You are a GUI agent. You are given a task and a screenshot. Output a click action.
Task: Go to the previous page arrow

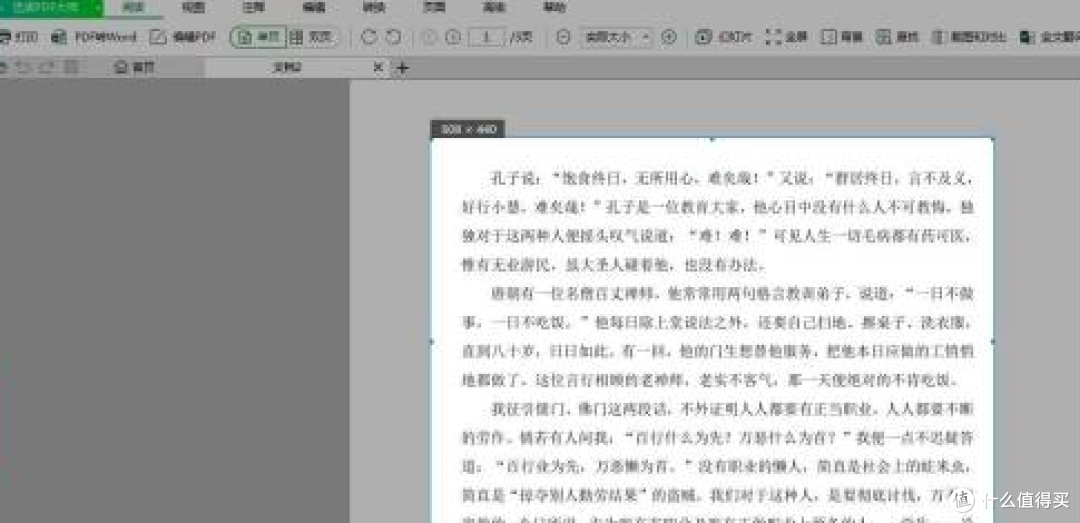[x=430, y=37]
